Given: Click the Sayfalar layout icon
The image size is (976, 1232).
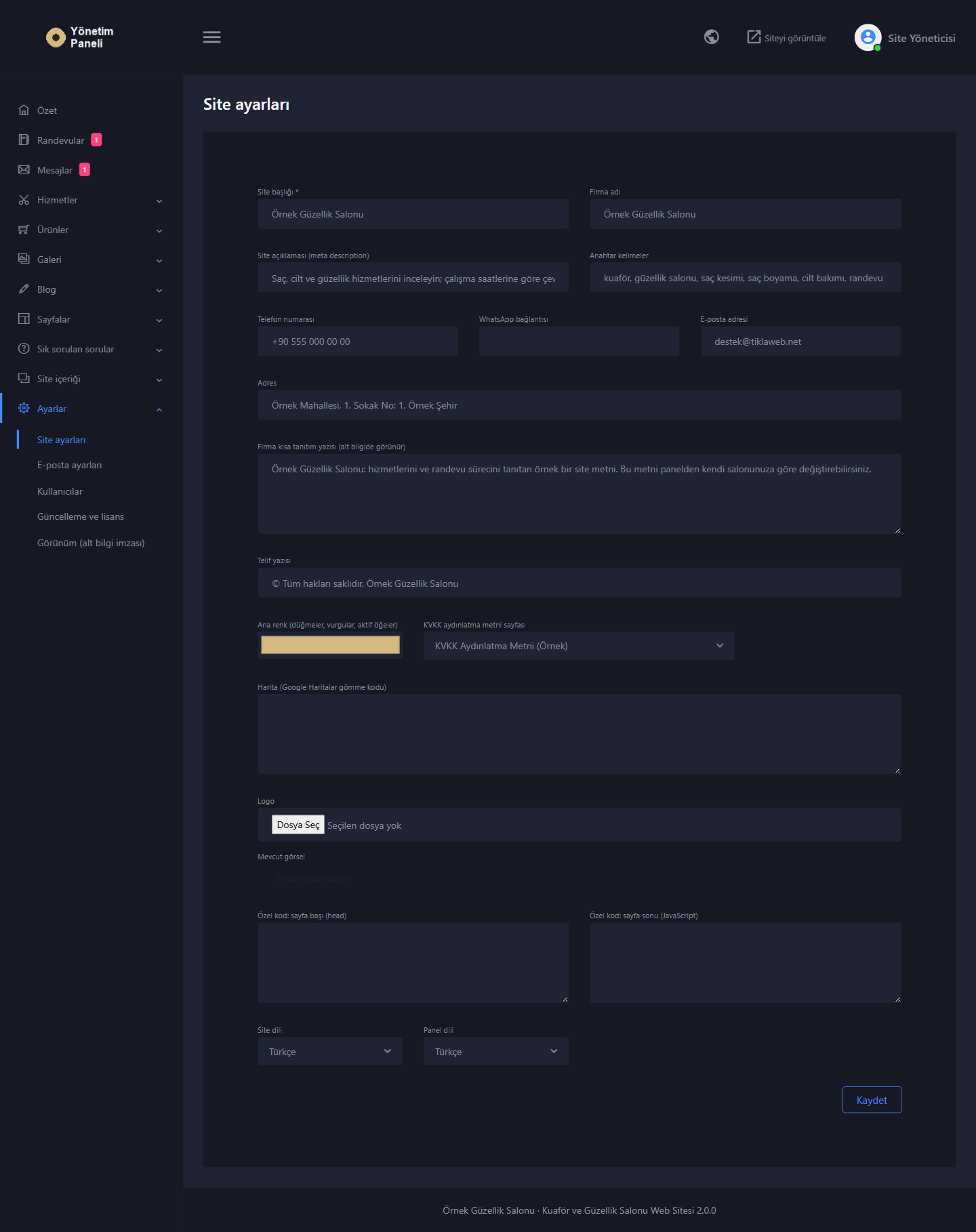Looking at the screenshot, I should point(24,319).
